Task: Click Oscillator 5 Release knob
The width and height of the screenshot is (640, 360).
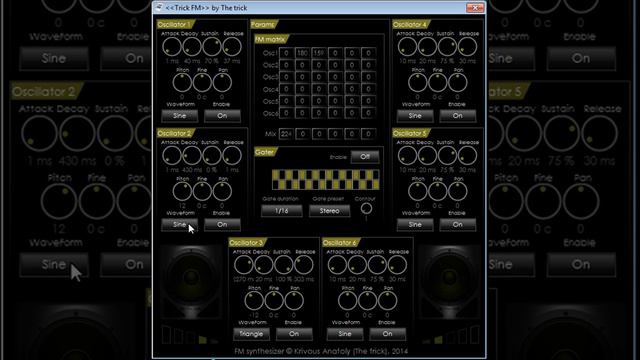Action: (467, 156)
